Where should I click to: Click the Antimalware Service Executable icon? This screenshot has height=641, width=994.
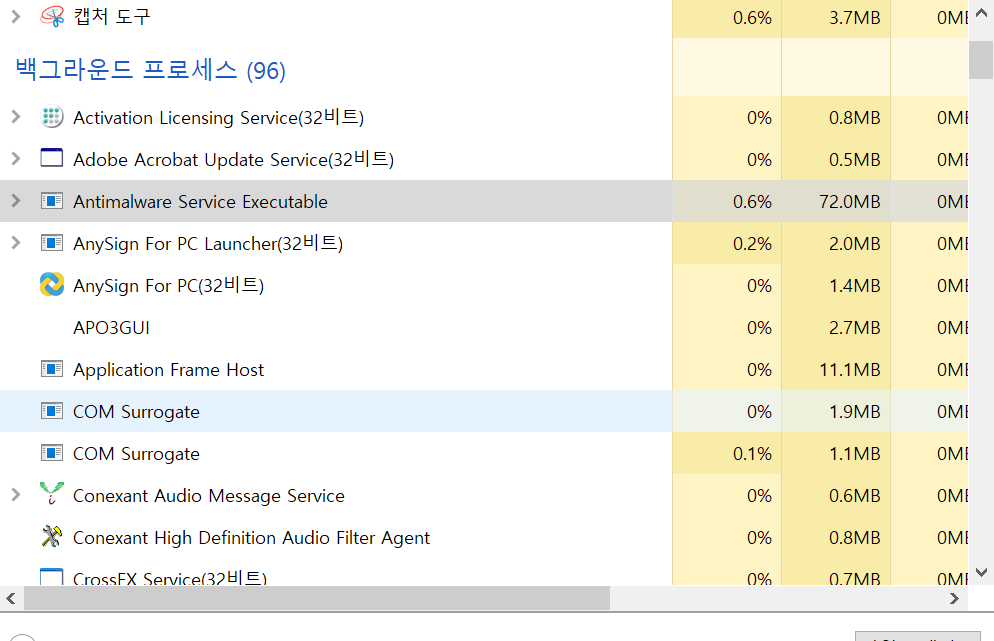[52, 201]
